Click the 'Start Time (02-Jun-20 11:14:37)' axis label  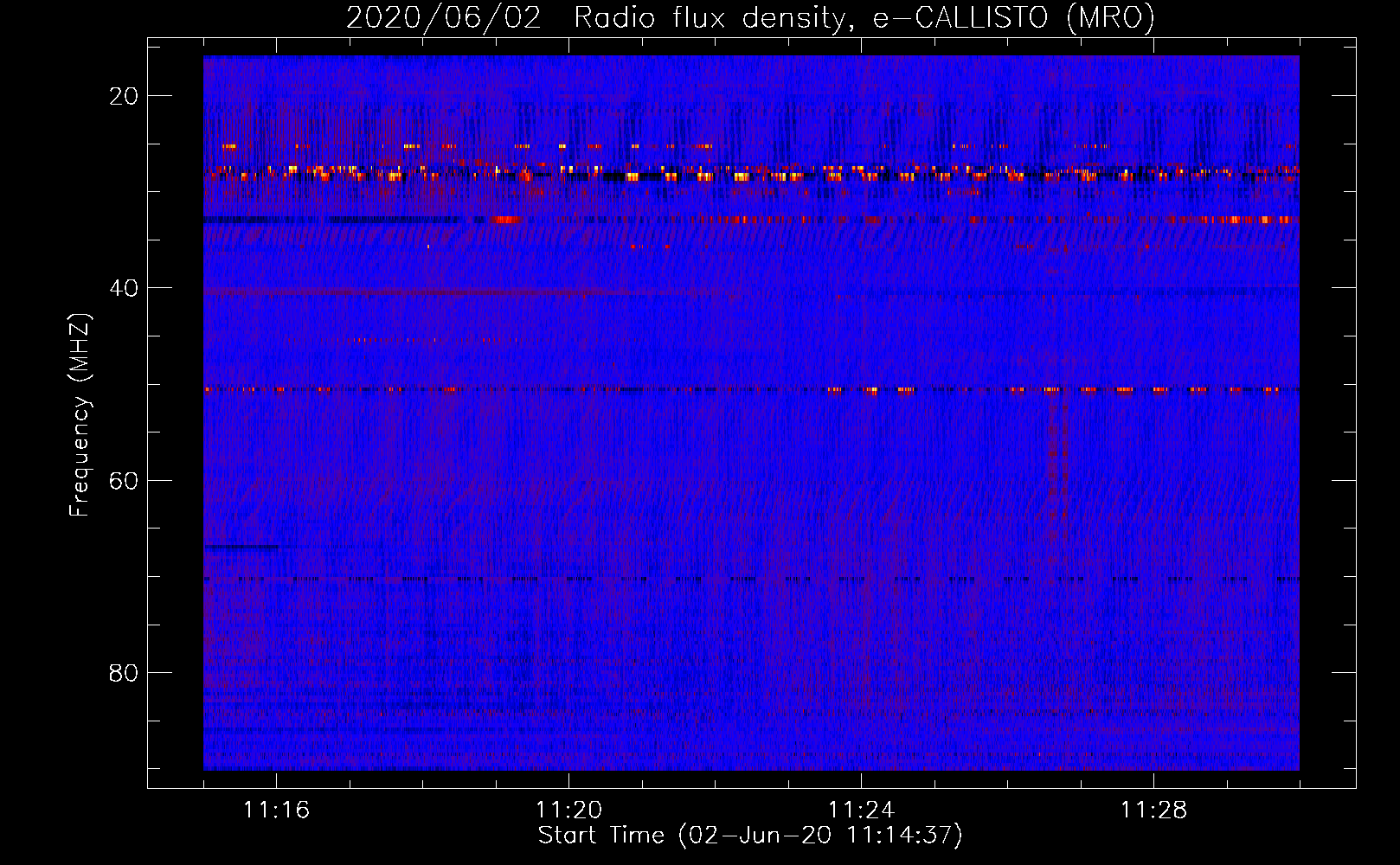point(750,836)
